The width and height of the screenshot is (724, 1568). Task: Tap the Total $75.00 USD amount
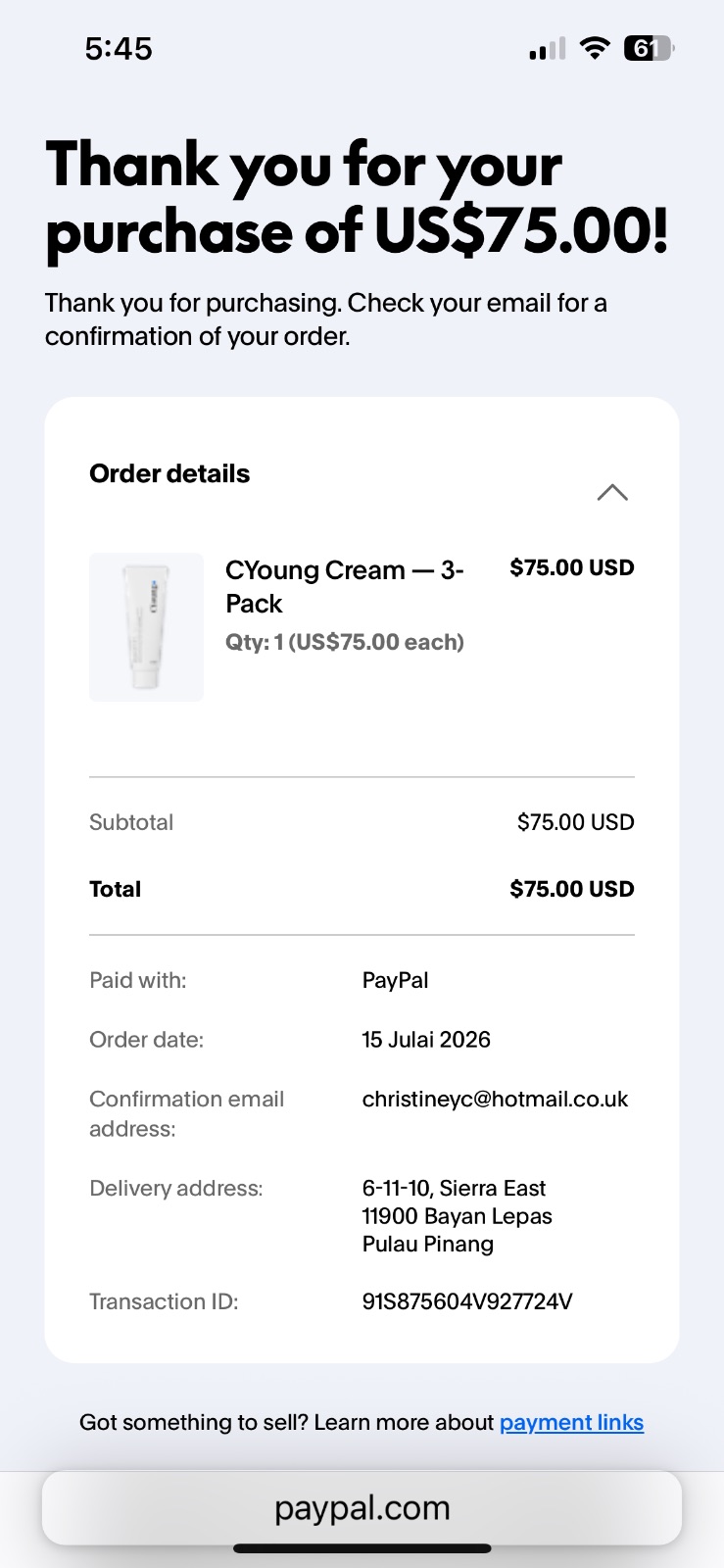[x=572, y=889]
